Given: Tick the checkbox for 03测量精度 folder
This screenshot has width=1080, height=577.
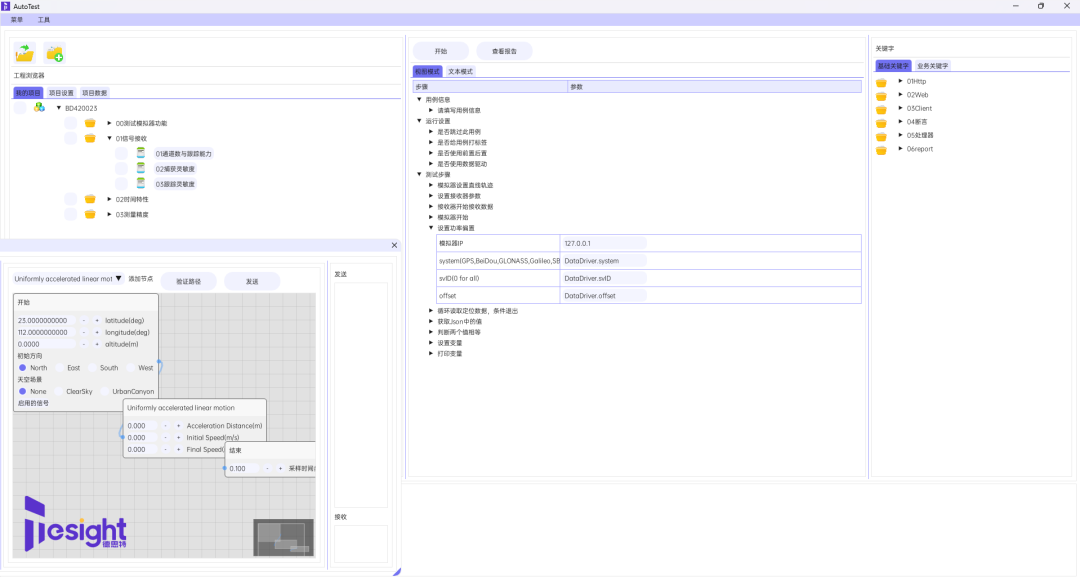Looking at the screenshot, I should point(70,214).
